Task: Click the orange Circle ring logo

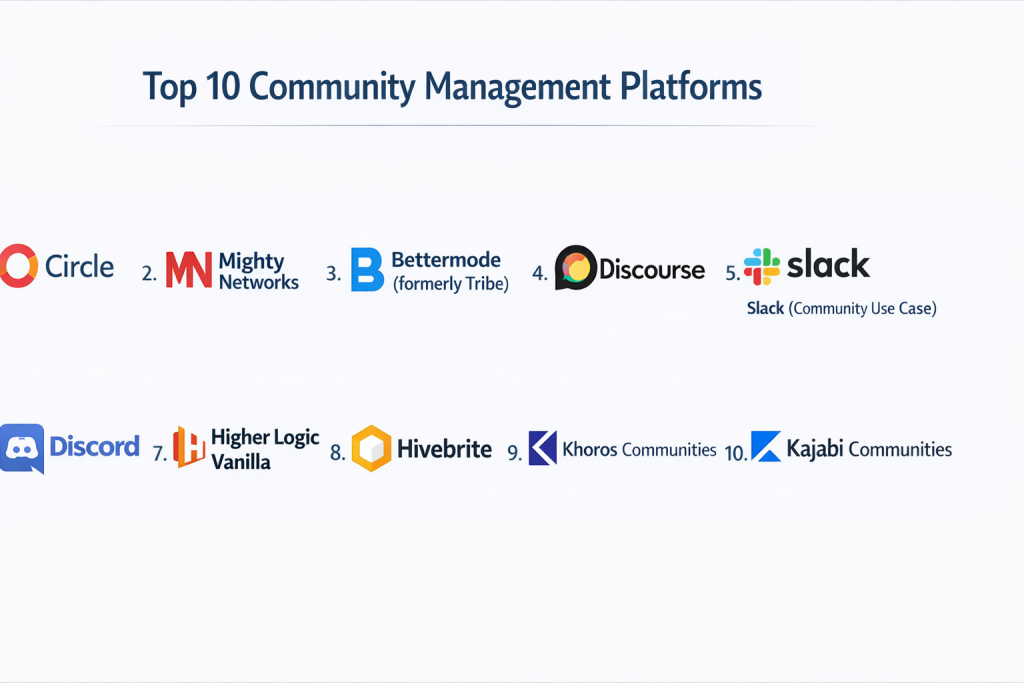Action: 18,266
